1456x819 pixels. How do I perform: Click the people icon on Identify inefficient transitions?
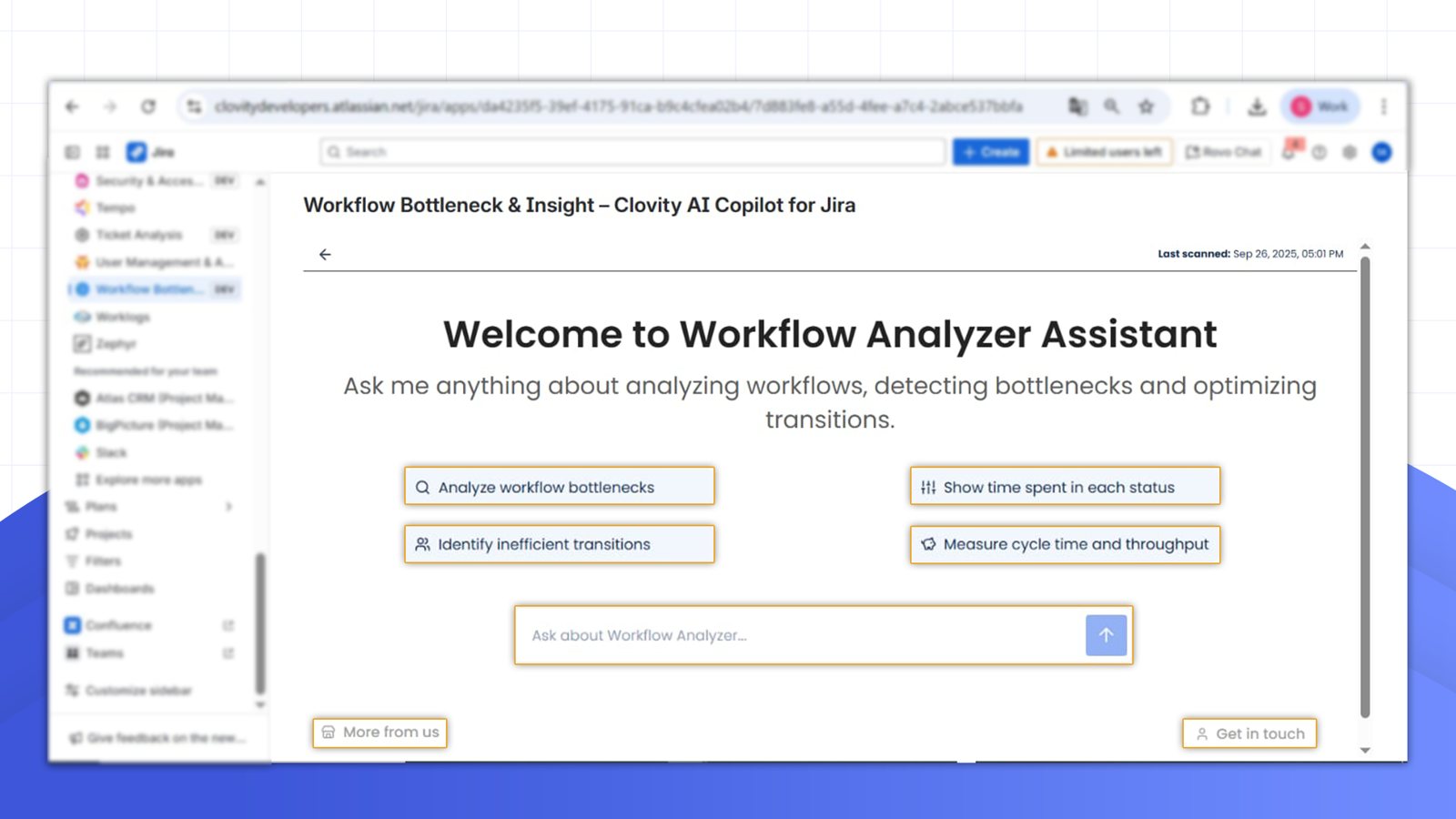click(422, 544)
